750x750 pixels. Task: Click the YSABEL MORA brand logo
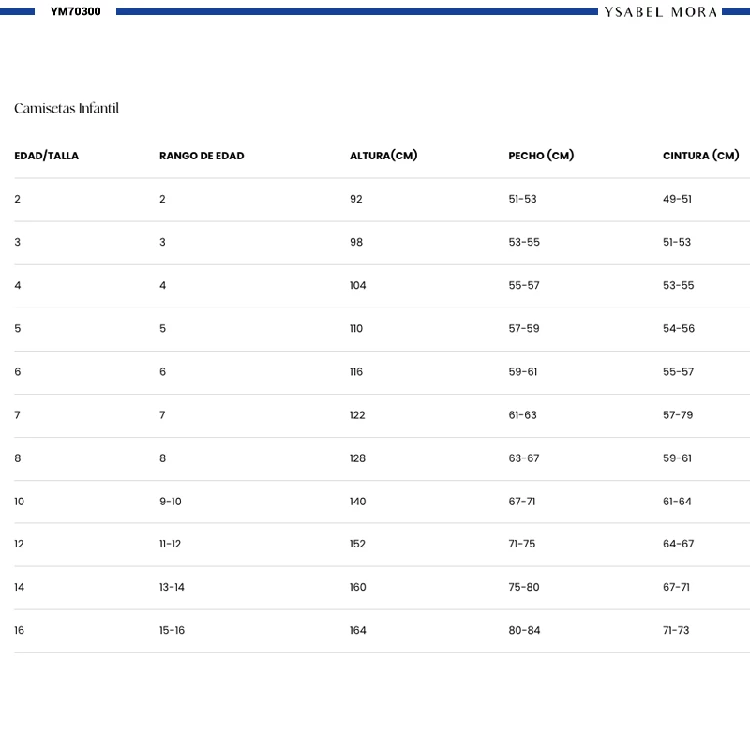[660, 12]
